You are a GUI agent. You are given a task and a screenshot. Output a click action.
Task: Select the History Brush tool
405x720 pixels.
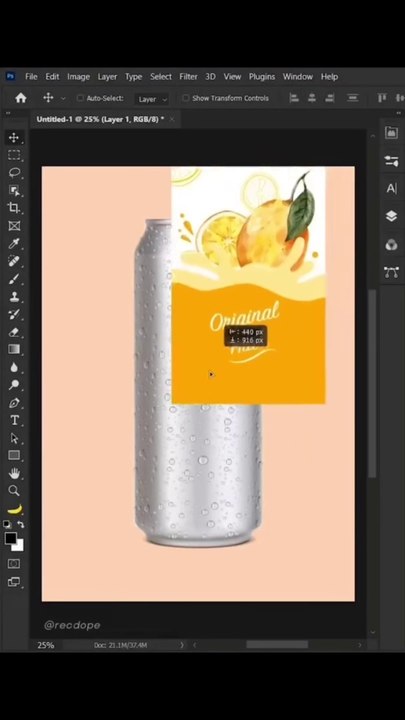(14, 314)
